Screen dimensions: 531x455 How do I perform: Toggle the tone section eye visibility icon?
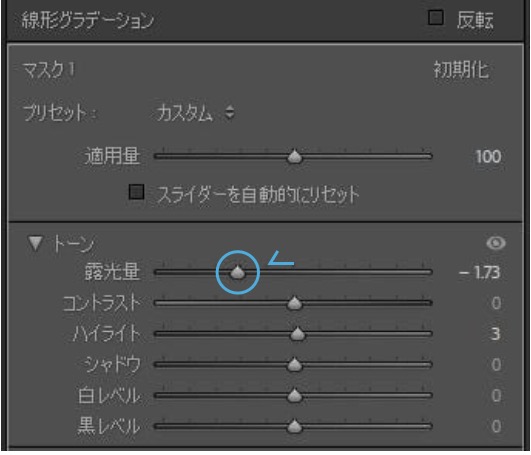pos(496,243)
